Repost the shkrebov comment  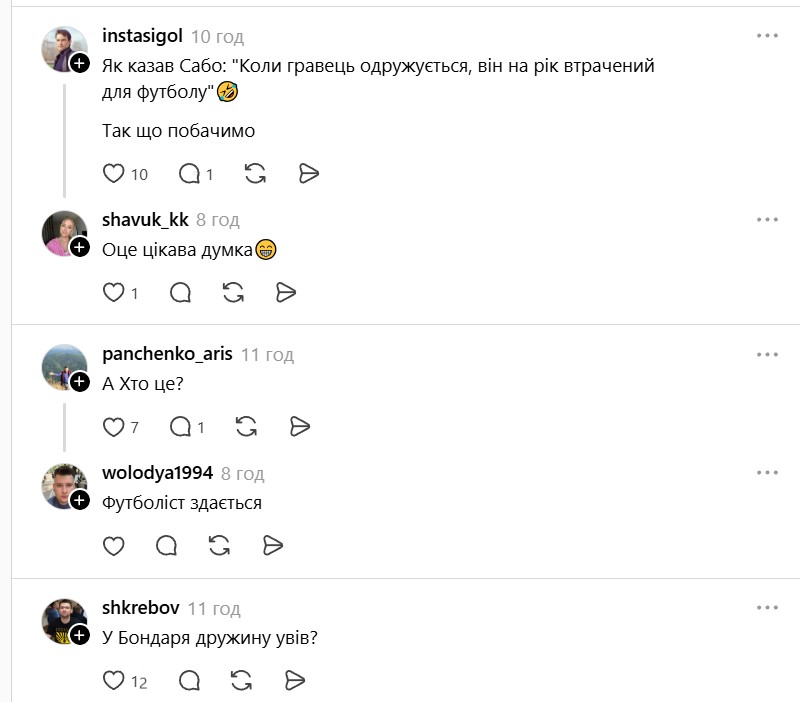[x=241, y=681]
